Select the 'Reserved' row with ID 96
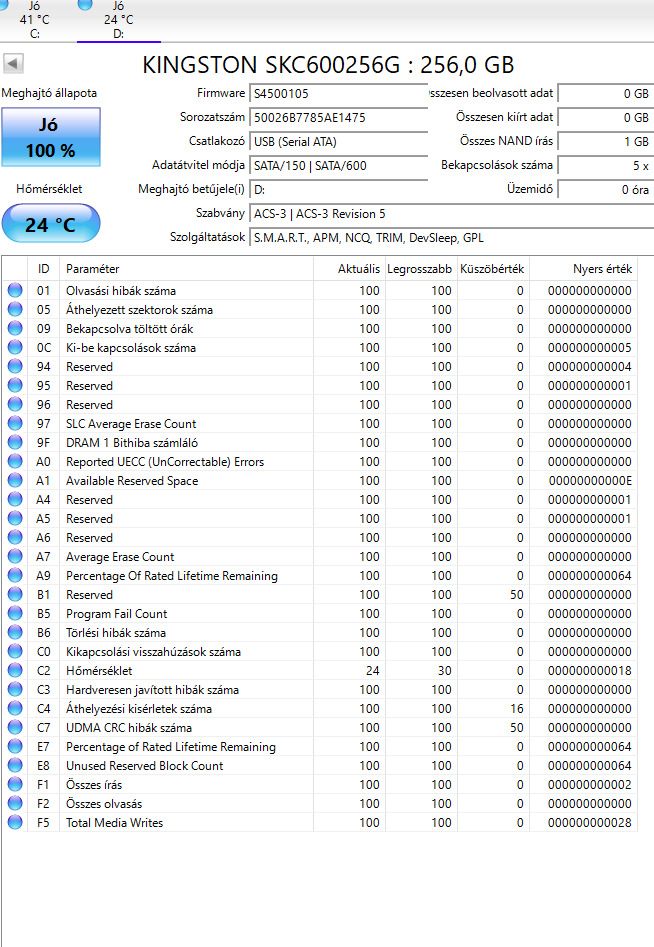This screenshot has width=654, height=947. [319, 405]
